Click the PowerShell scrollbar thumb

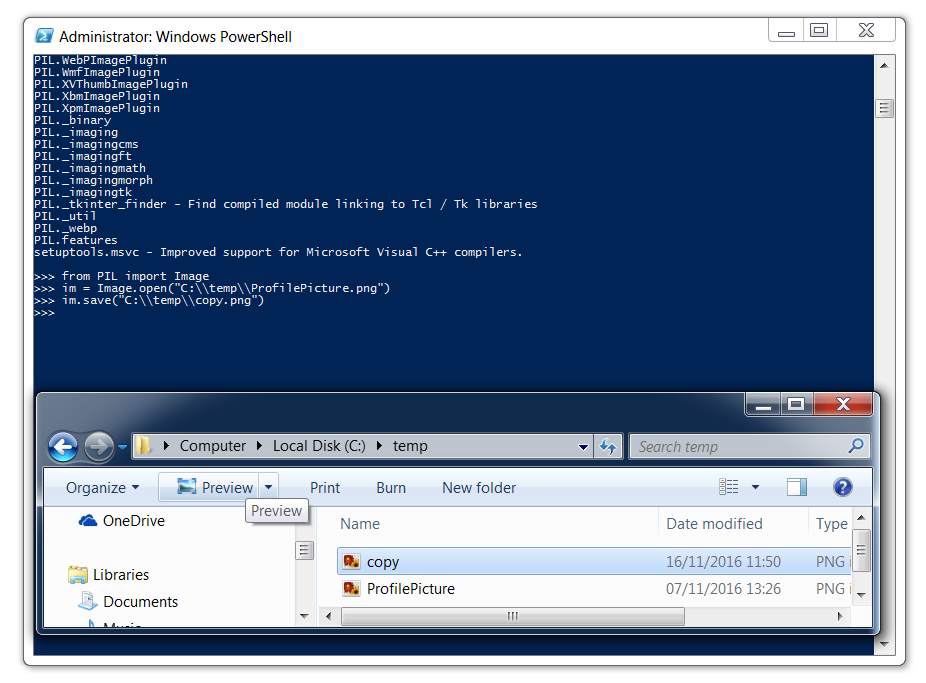884,108
